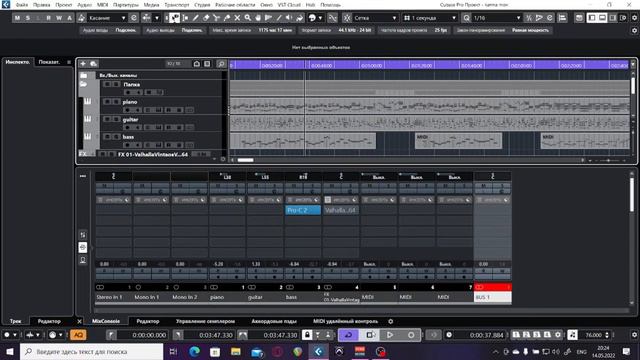This screenshot has width=640, height=360.
Task: Open the MIDI menu
Action: click(x=102, y=5)
